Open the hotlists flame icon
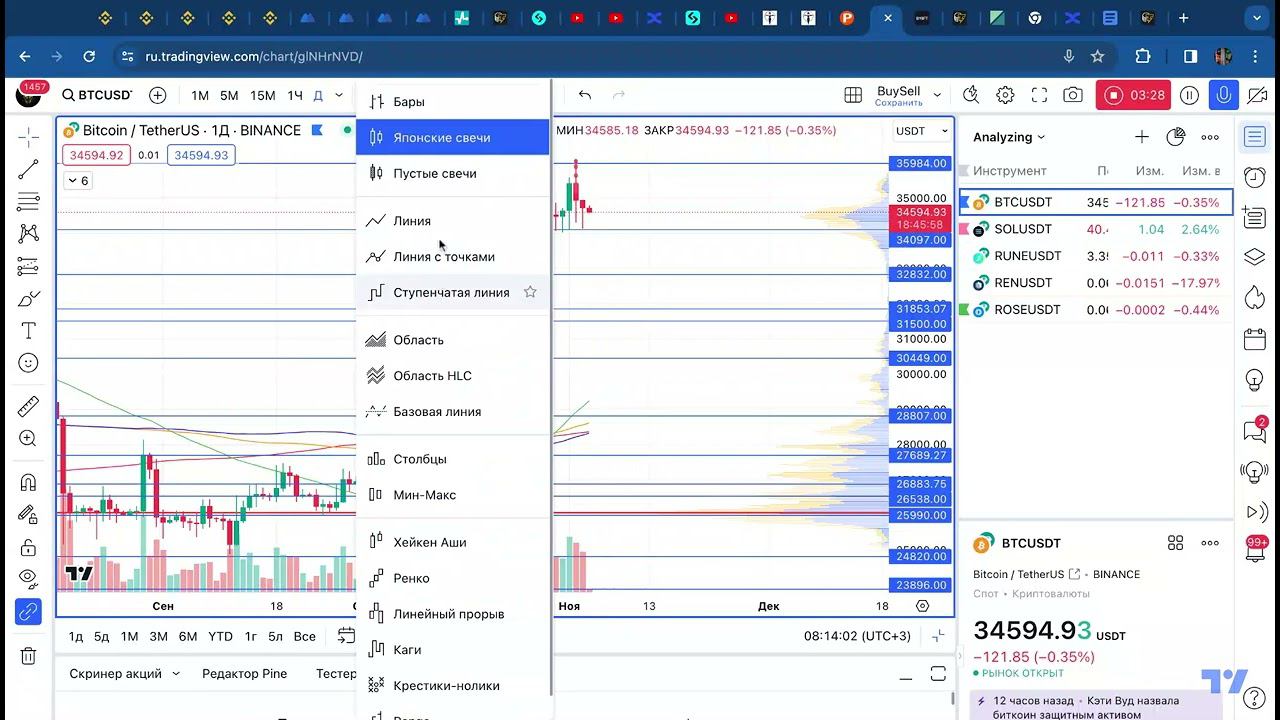This screenshot has width=1280, height=720. point(1255,297)
